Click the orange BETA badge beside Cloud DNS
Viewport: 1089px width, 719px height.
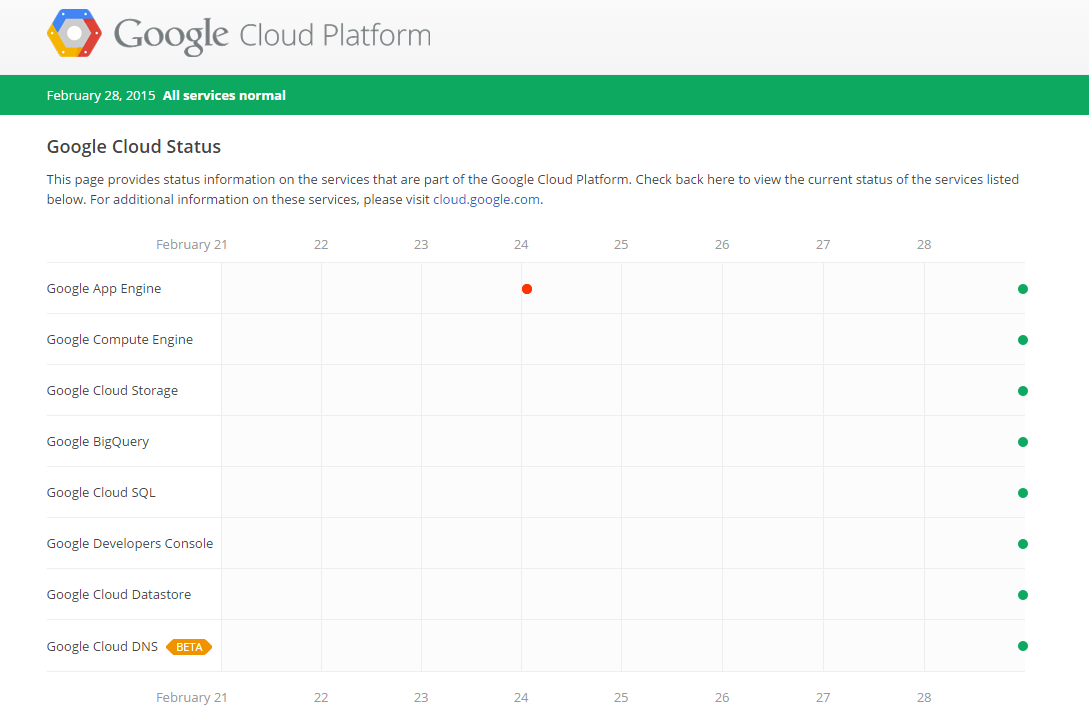pos(189,647)
